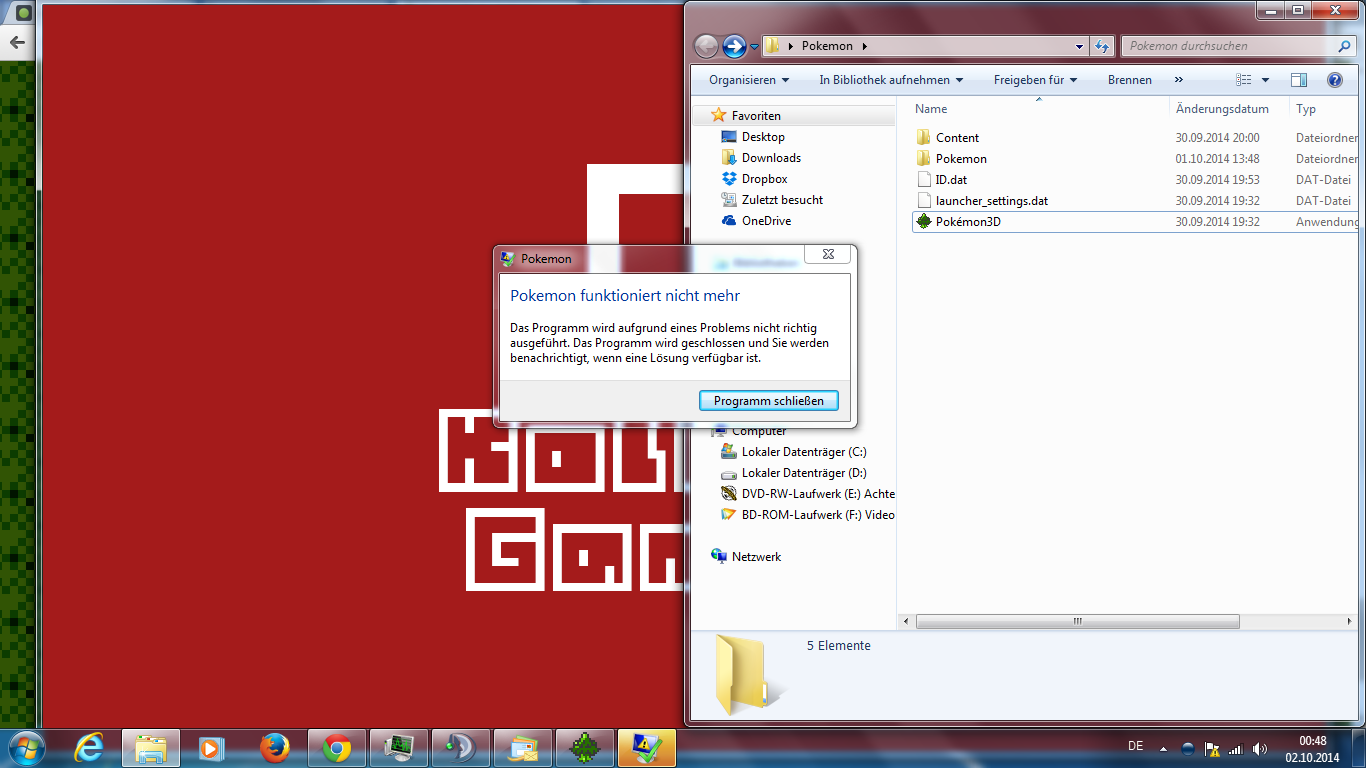
Task: Launch Google Chrome from the taskbar
Action: [x=336, y=747]
